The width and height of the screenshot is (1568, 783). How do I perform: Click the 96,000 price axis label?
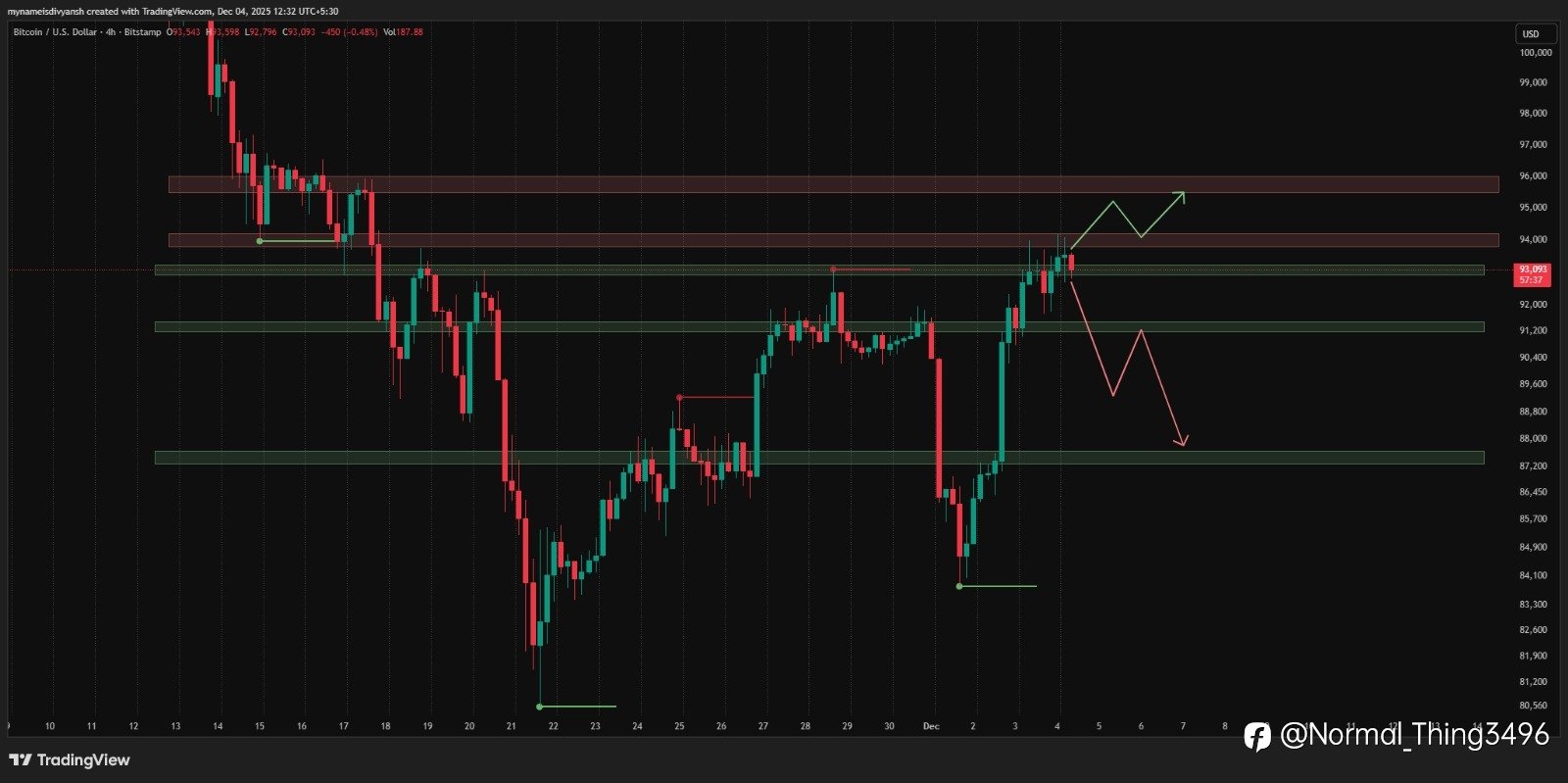[1534, 175]
